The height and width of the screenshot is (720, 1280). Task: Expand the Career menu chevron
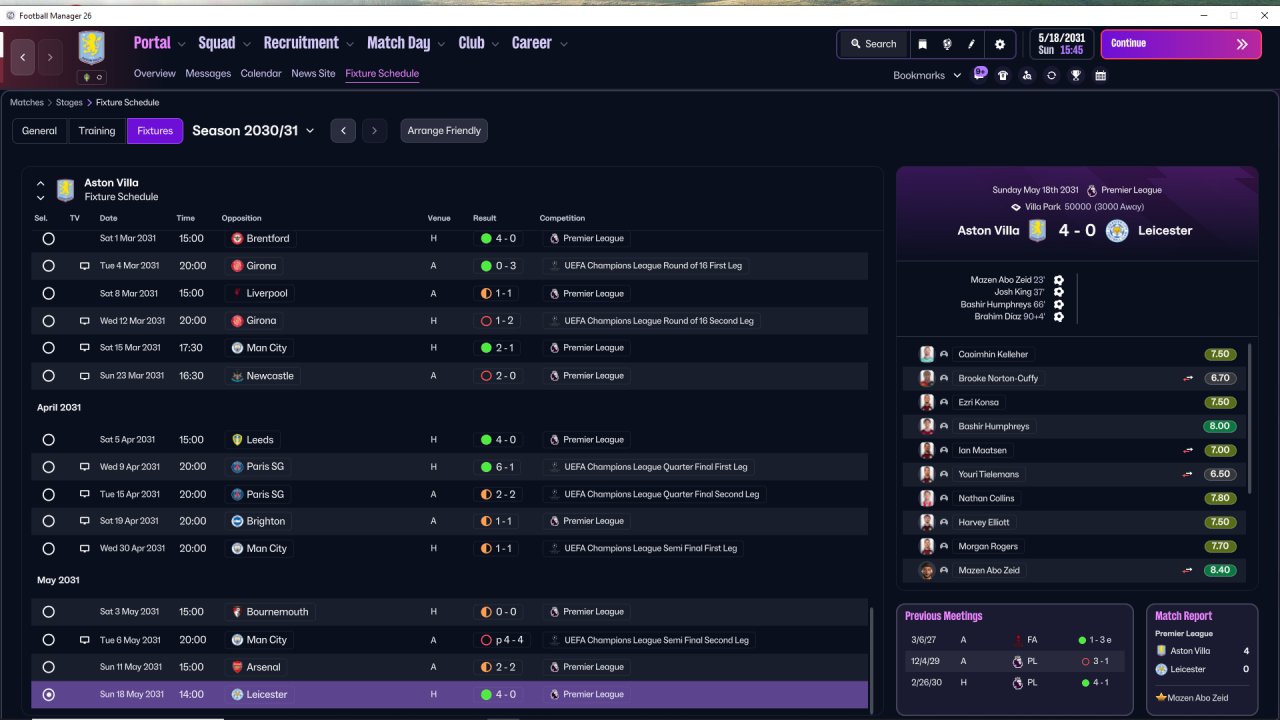click(564, 44)
